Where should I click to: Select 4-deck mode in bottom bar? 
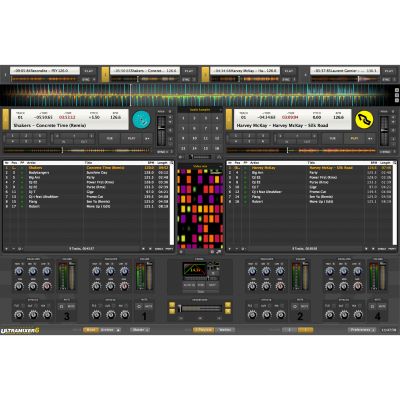point(305,330)
